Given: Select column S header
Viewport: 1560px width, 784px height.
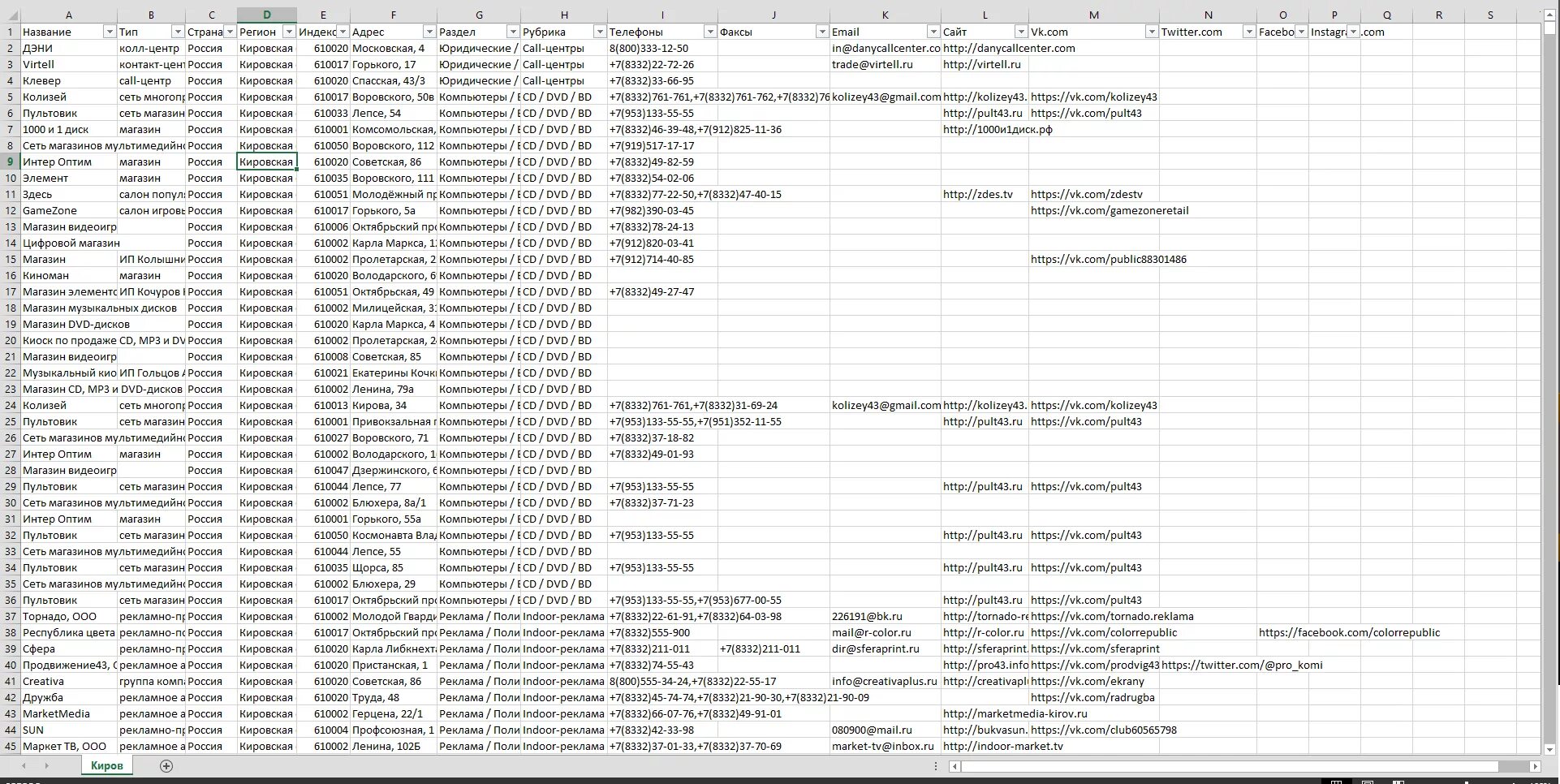Looking at the screenshot, I should (x=1490, y=15).
